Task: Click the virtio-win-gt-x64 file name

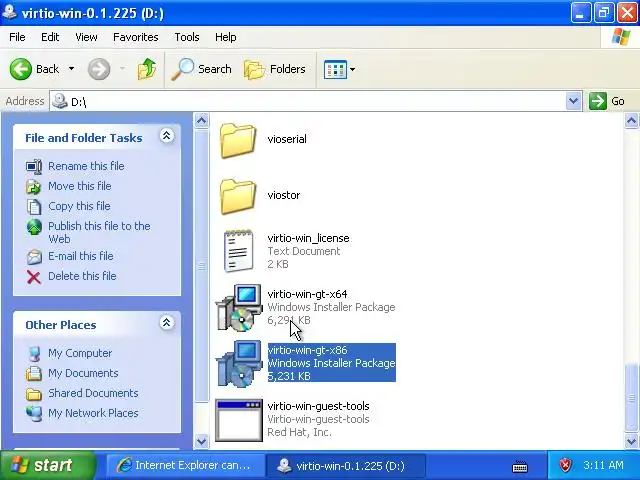Action: click(307, 294)
